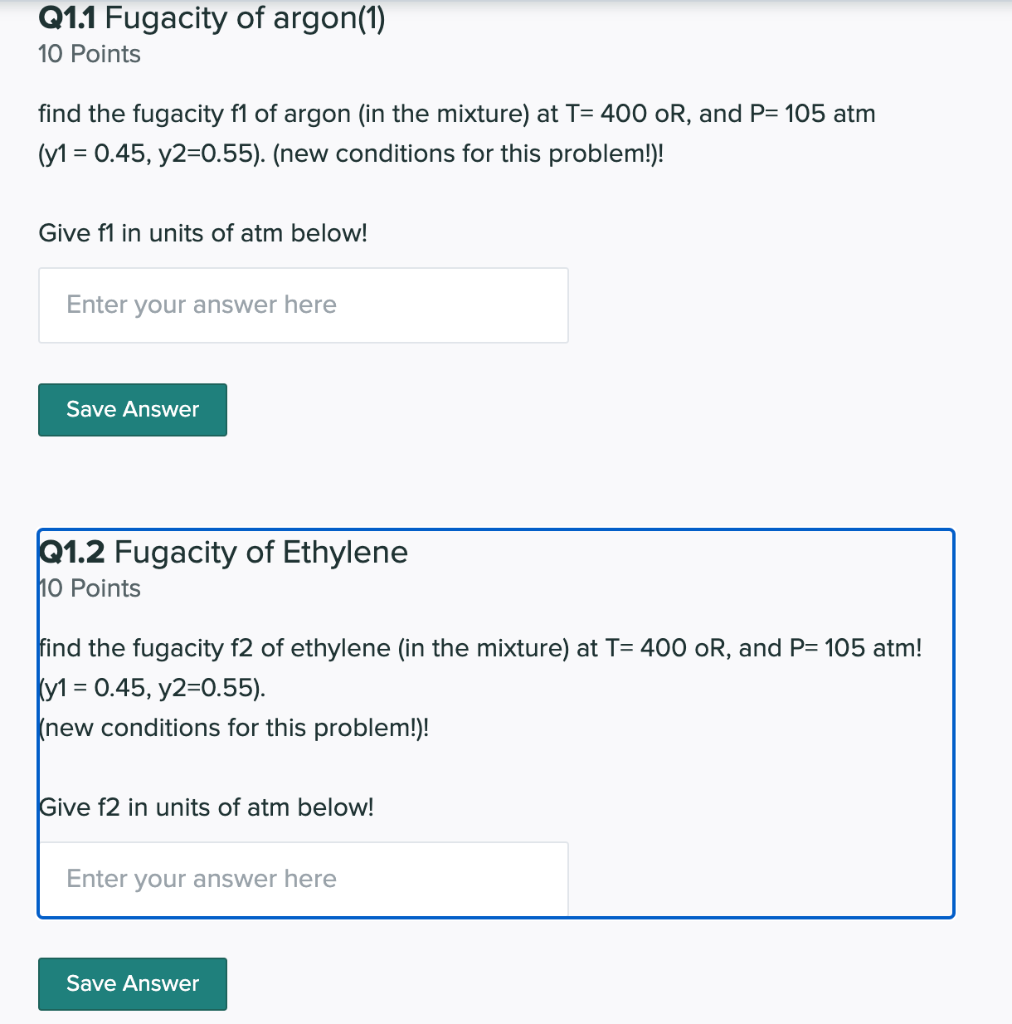Click the first Save Answer green button
This screenshot has height=1024, width=1012.
[x=132, y=409]
